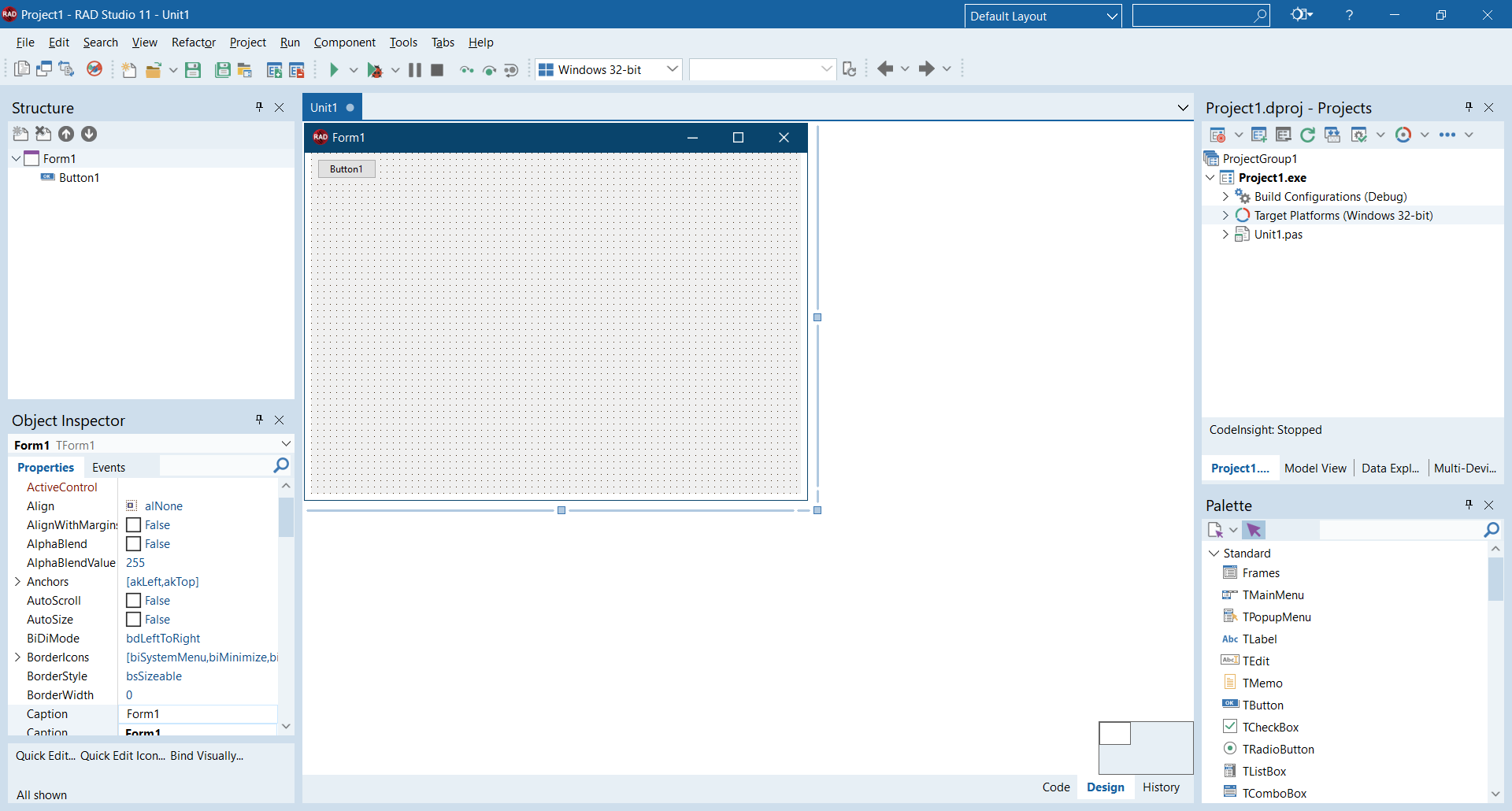The image size is (1512, 811).
Task: Click the Browse Back arrow
Action: (x=885, y=69)
